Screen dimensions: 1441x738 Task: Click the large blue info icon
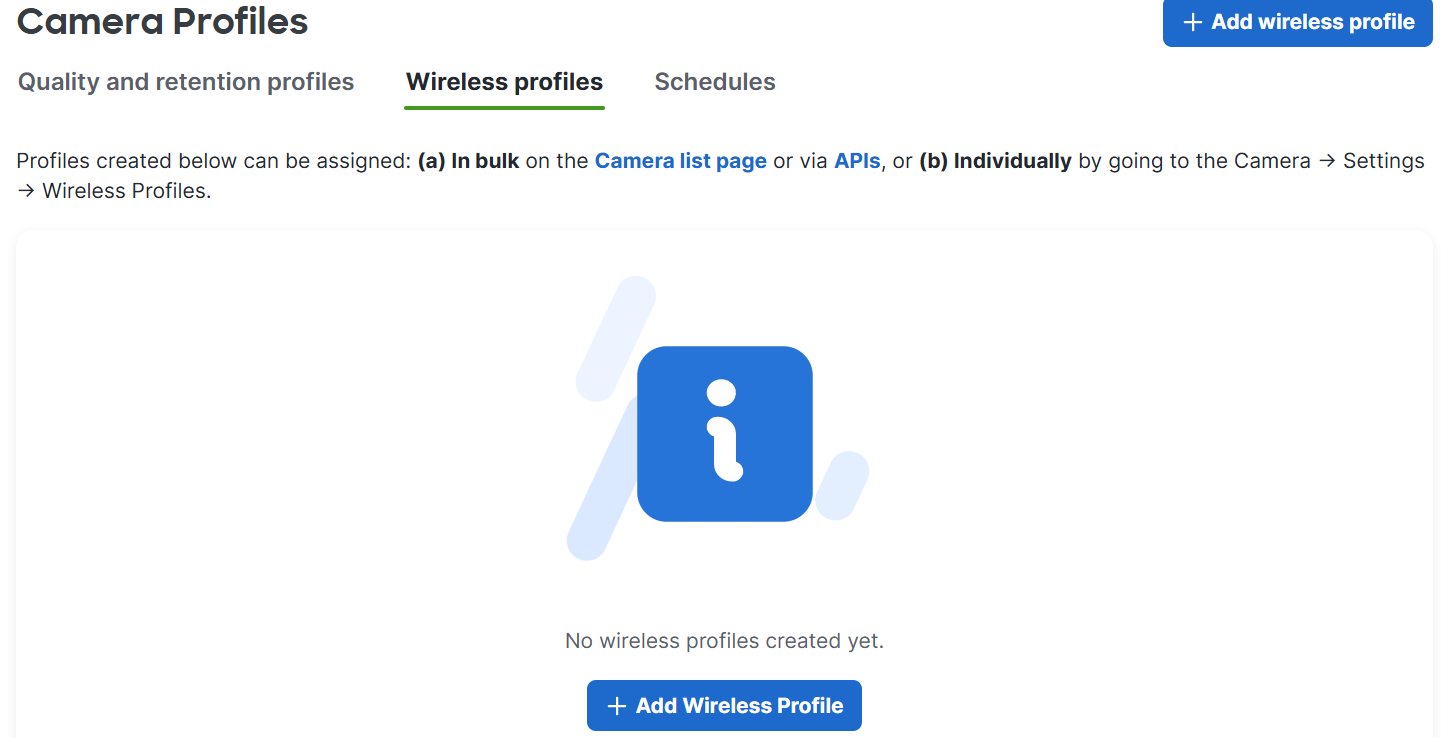click(x=725, y=434)
